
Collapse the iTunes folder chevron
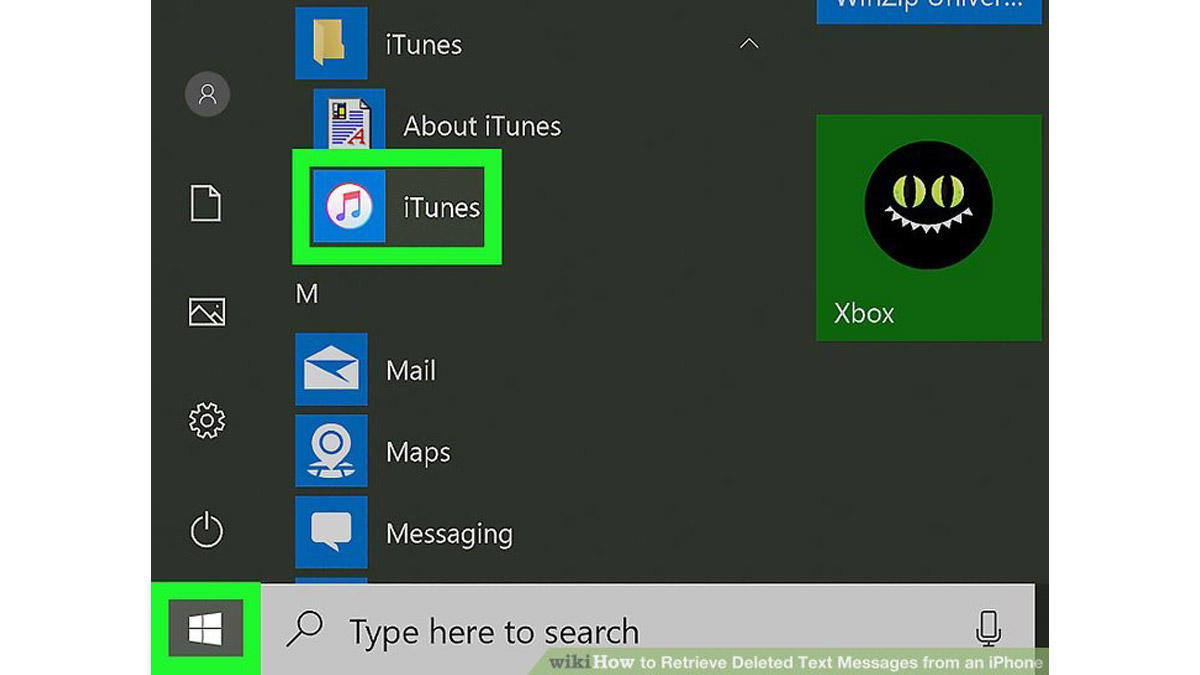pyautogui.click(x=748, y=44)
